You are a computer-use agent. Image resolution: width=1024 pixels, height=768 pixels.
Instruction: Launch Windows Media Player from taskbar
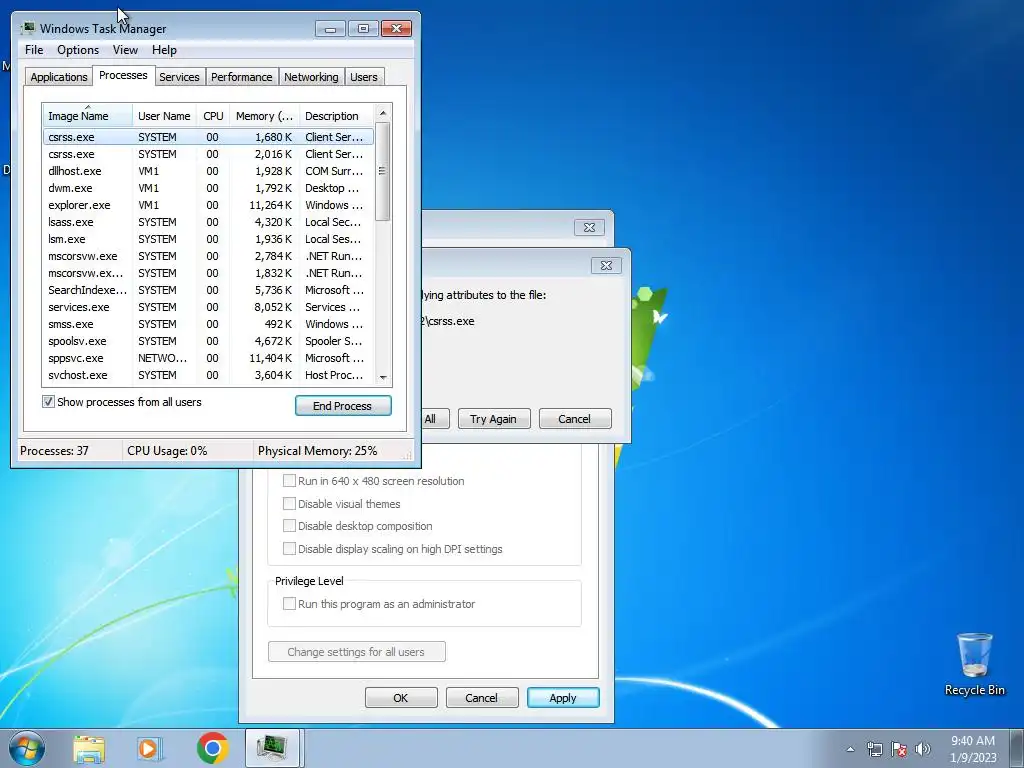150,748
